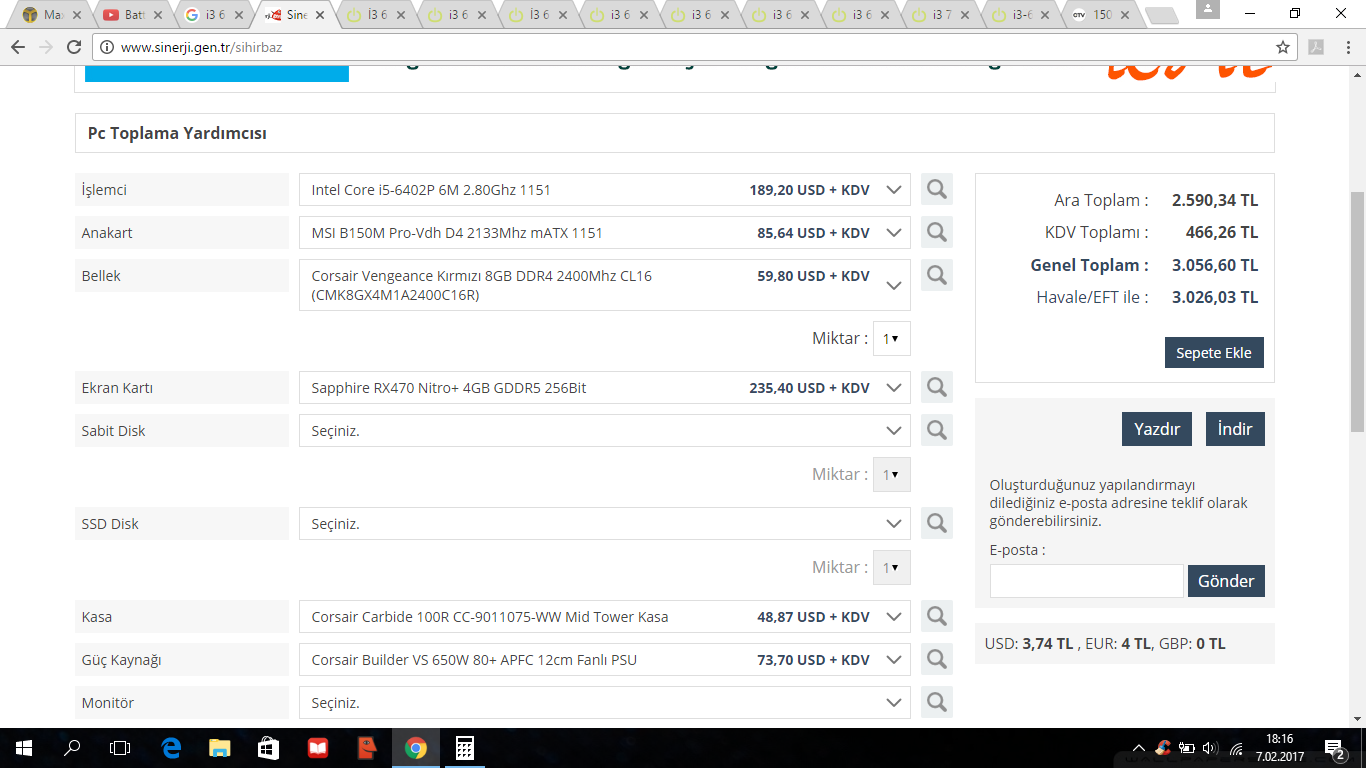Show hidden system tray icons
The image size is (1366, 768).
(1139, 748)
